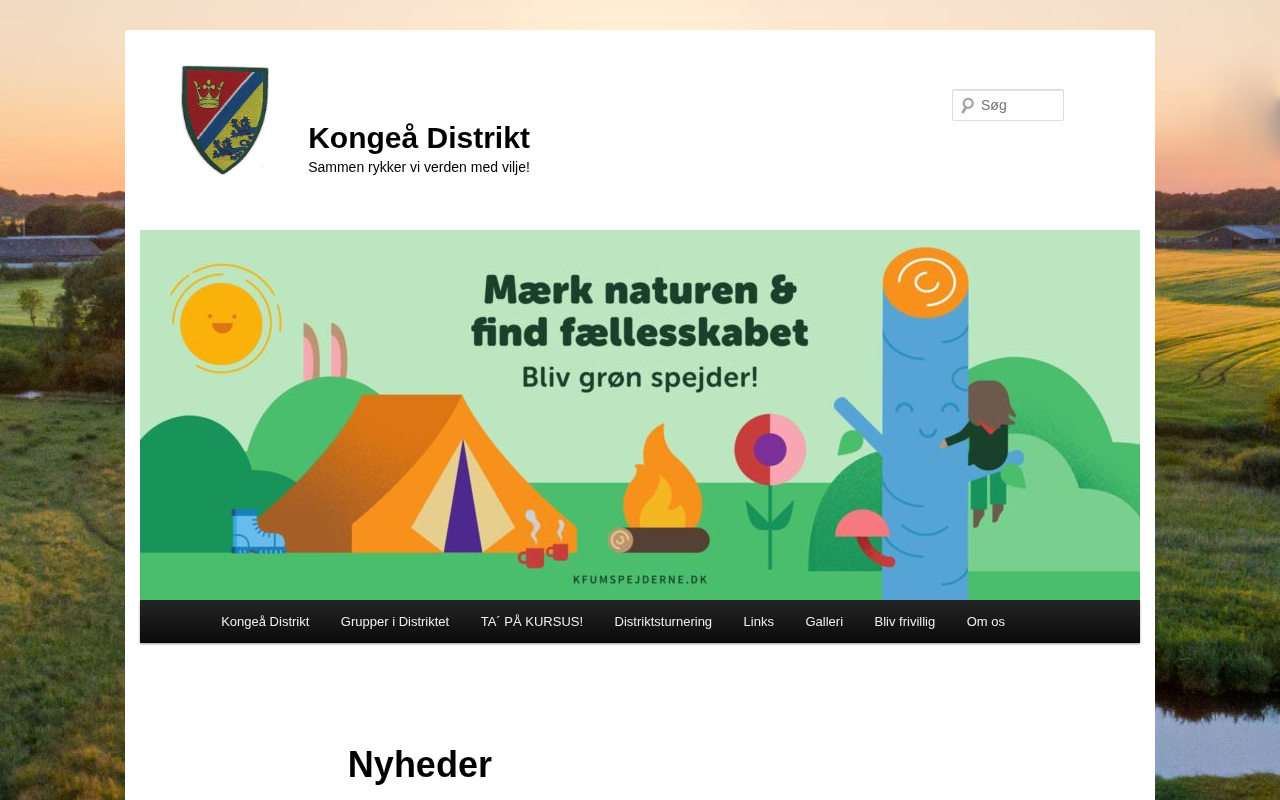Open the TA´ PÅ KURSUS! menu item
Viewport: 1280px width, 800px height.
[x=532, y=621]
